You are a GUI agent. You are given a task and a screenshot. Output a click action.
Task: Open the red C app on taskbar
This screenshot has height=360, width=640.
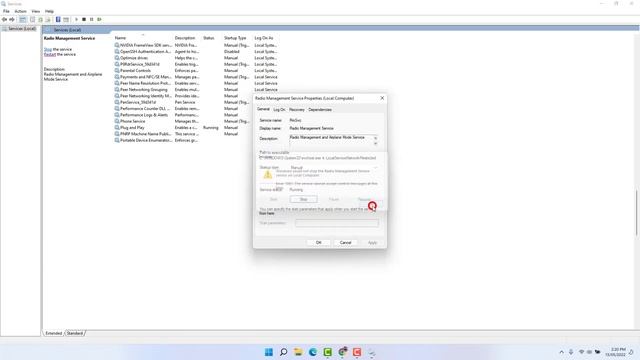coord(357,352)
